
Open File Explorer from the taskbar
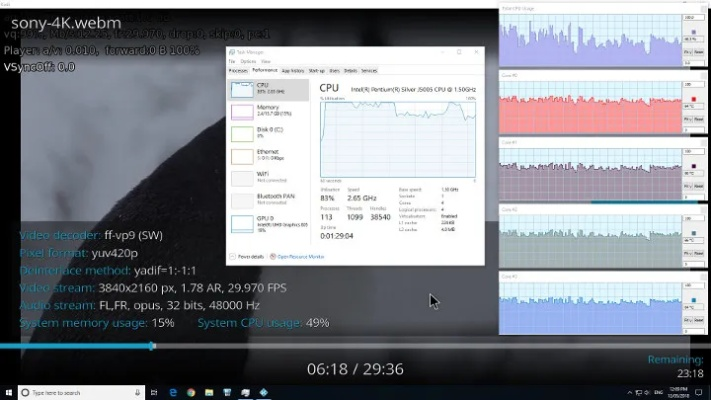tap(208, 393)
